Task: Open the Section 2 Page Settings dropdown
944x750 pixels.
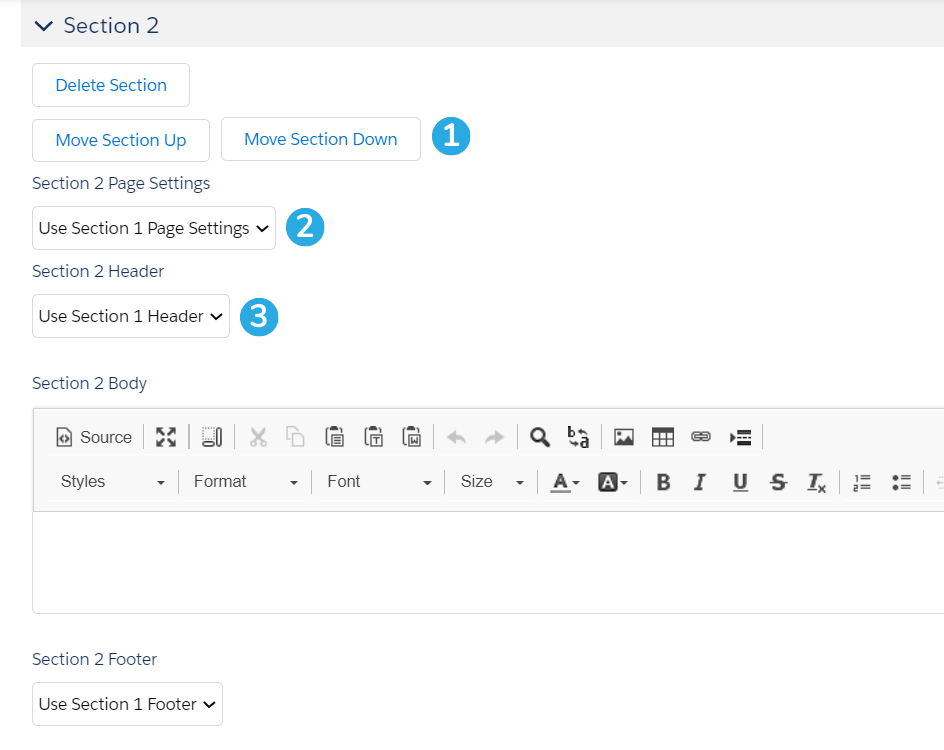Action: coord(154,228)
